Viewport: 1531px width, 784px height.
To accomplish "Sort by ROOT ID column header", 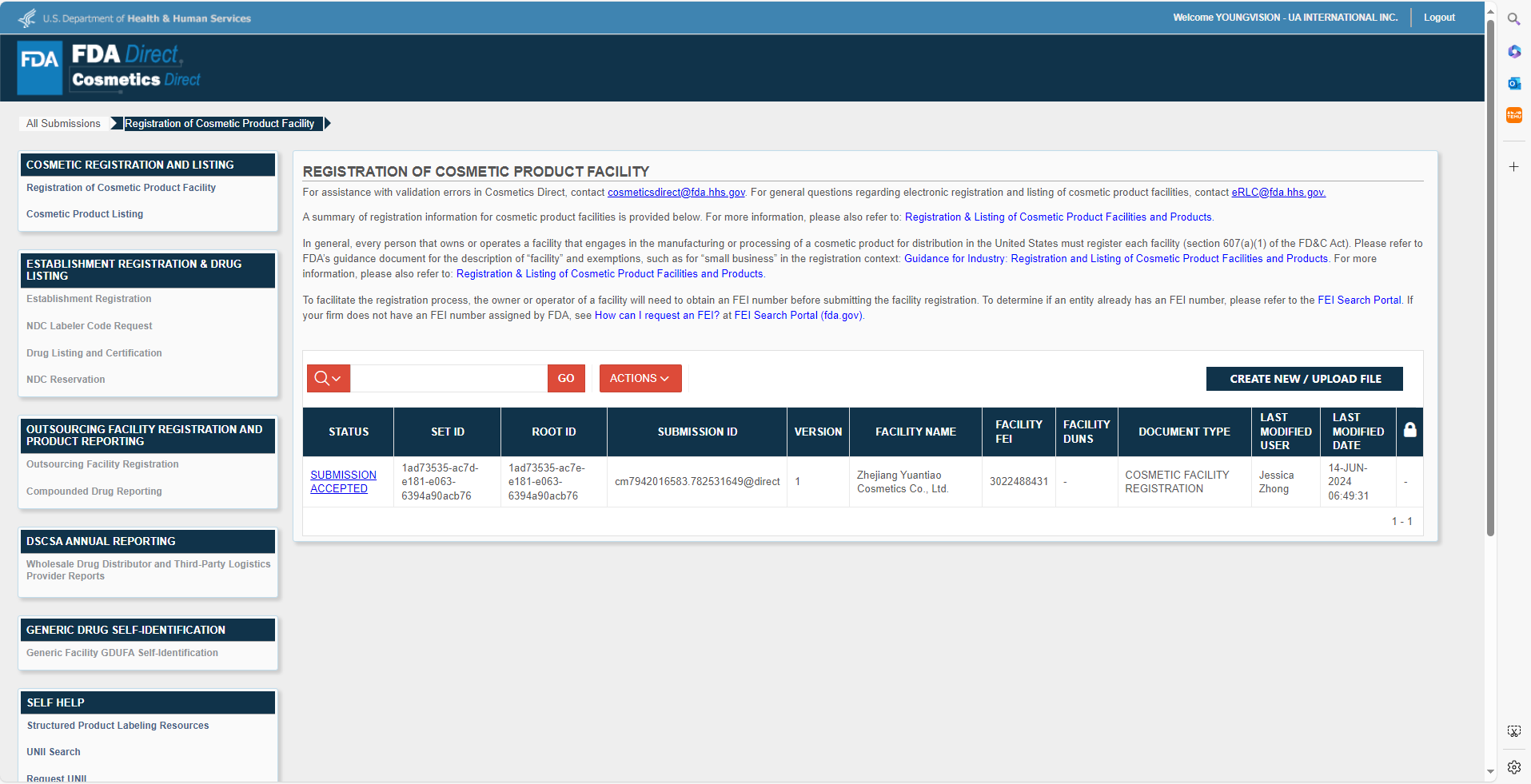I will [554, 432].
